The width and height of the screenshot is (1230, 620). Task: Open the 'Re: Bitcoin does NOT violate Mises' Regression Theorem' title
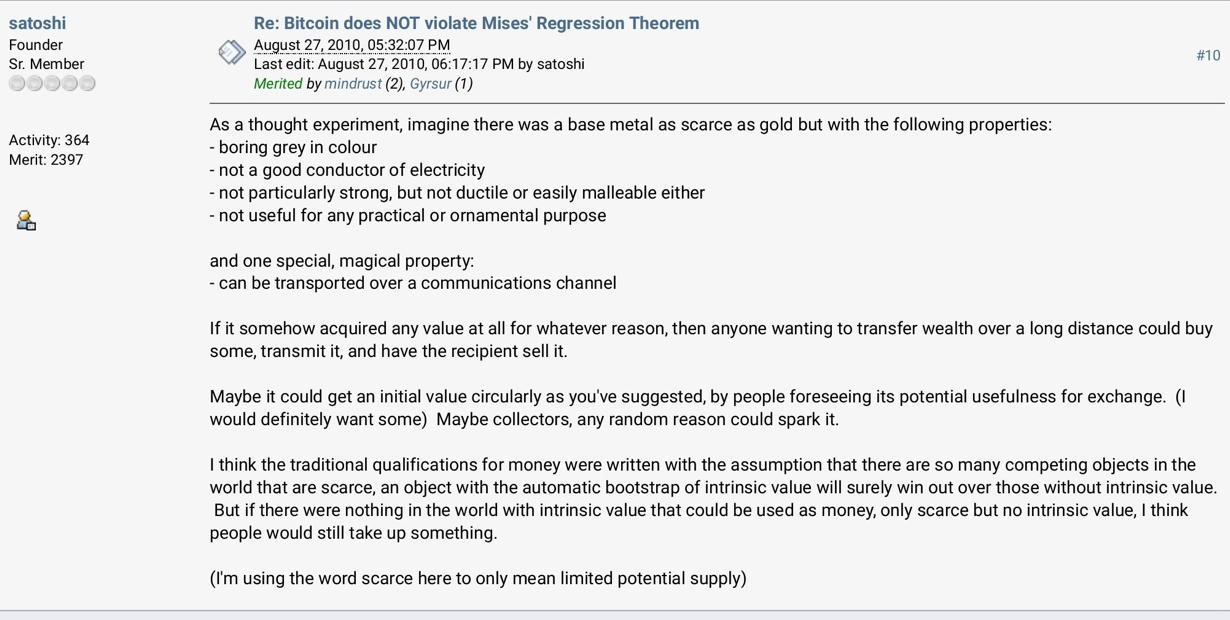coord(476,23)
